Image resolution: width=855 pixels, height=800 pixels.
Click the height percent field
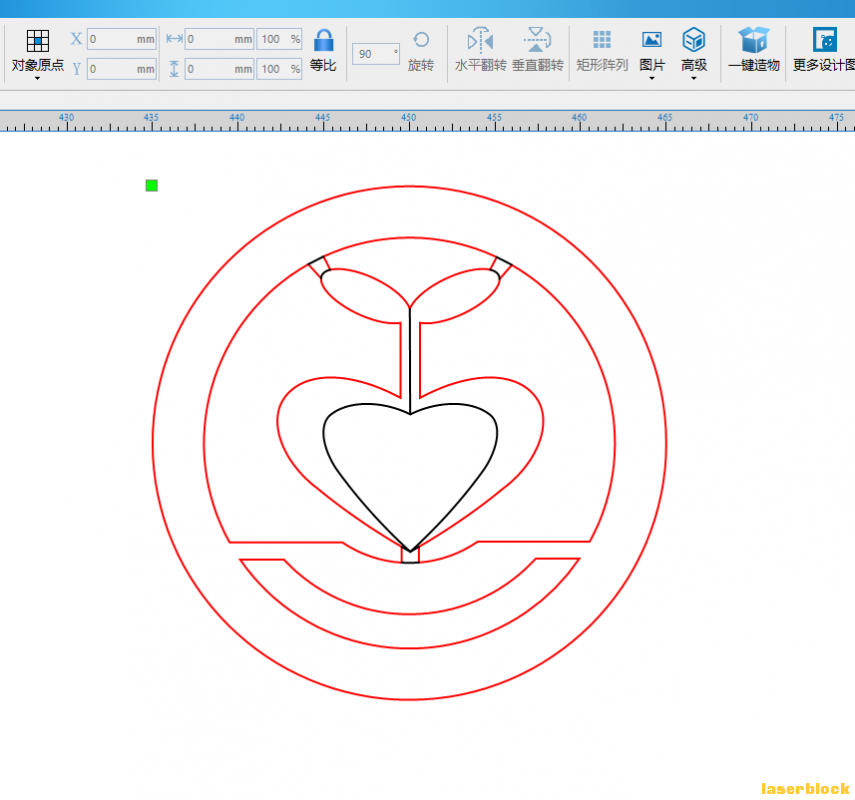point(279,69)
